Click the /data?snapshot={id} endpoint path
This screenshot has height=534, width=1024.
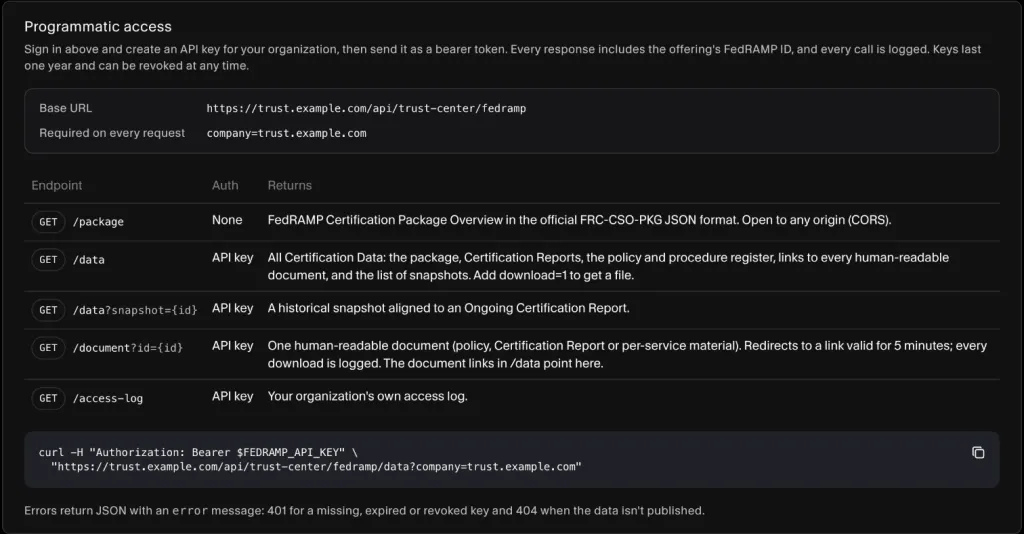point(135,310)
